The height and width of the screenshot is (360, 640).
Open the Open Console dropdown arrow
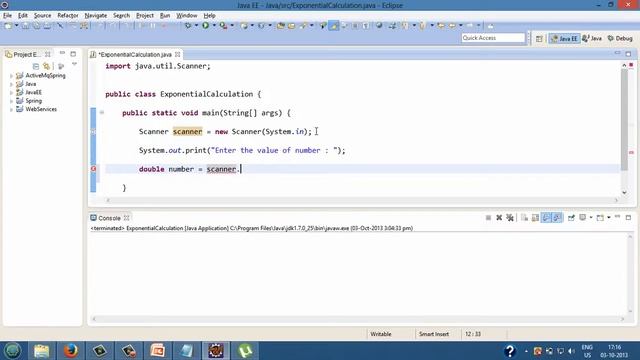[609, 218]
